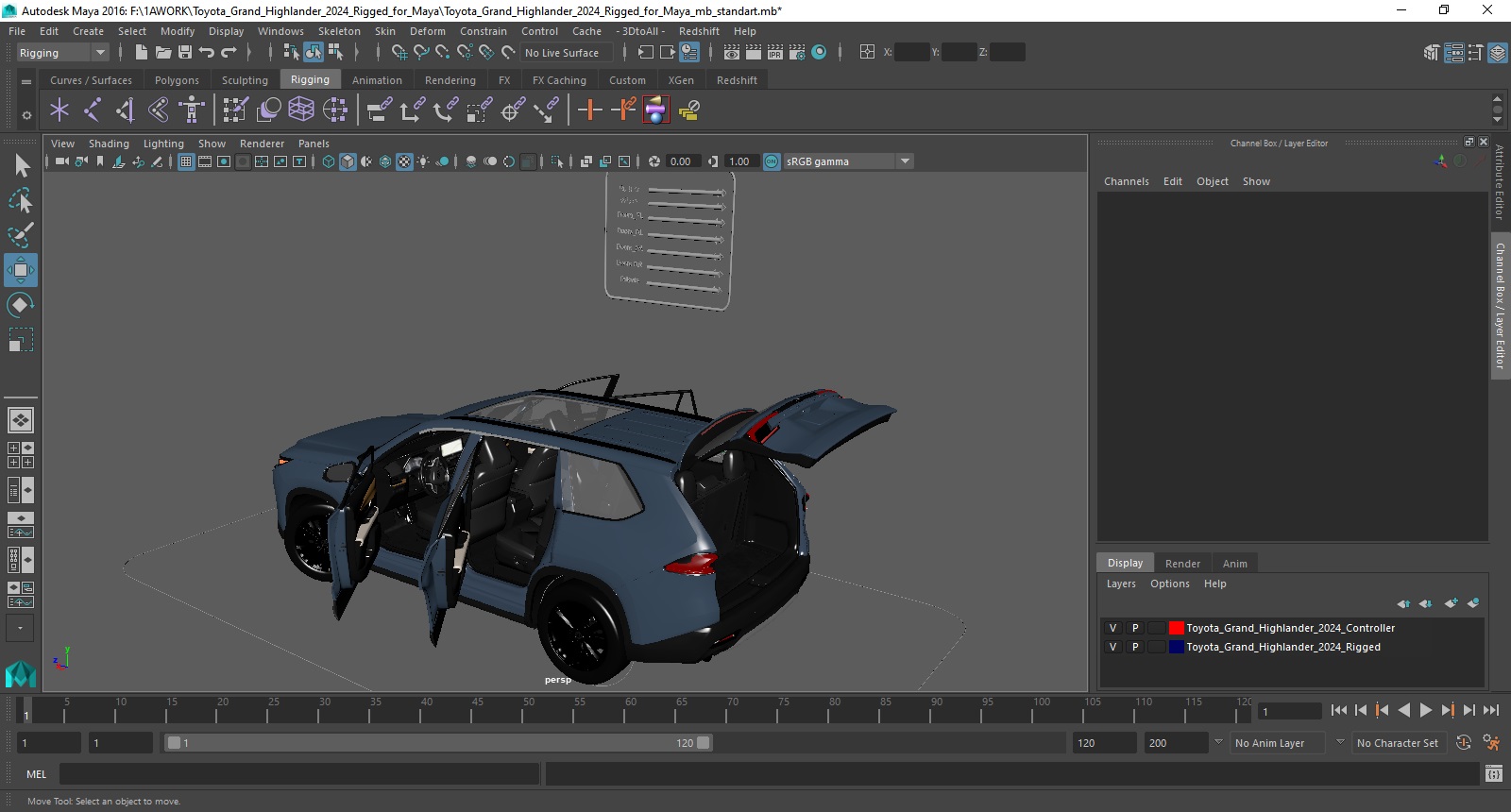This screenshot has width=1511, height=812.
Task: Open Channels menu in Channel Box
Action: coord(1126,181)
